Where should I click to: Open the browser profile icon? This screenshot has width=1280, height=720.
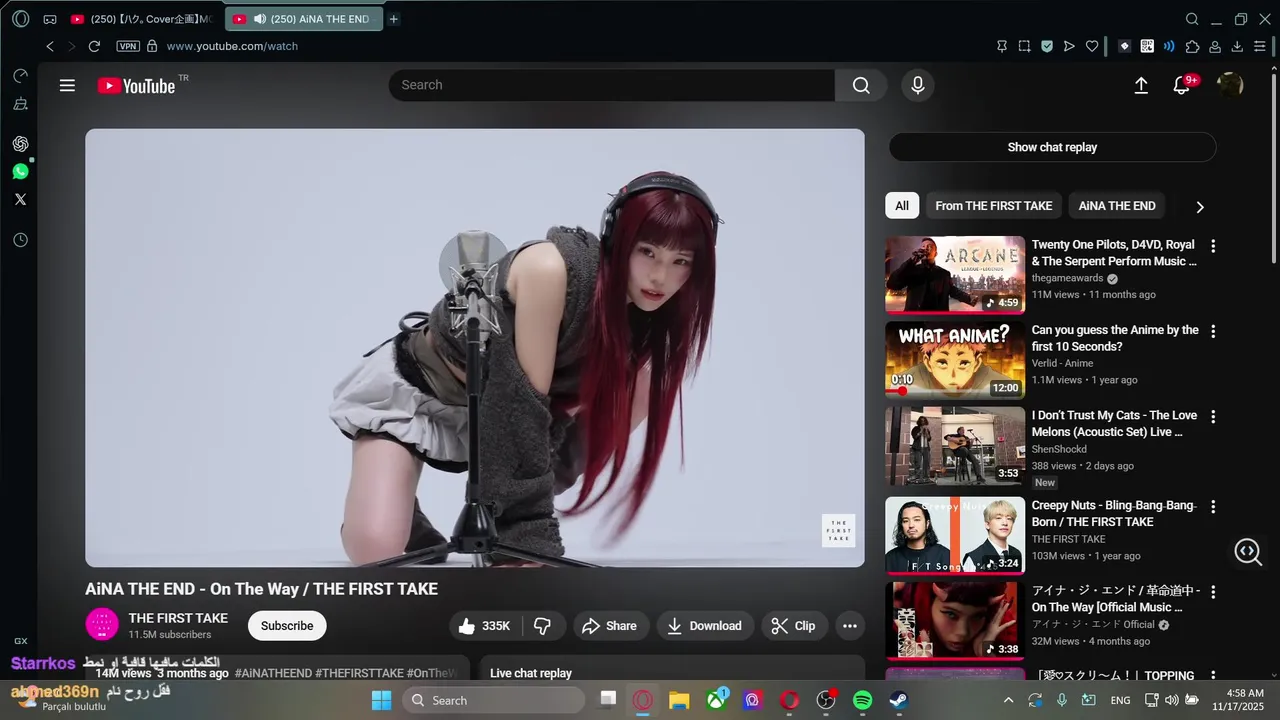[x=1215, y=46]
